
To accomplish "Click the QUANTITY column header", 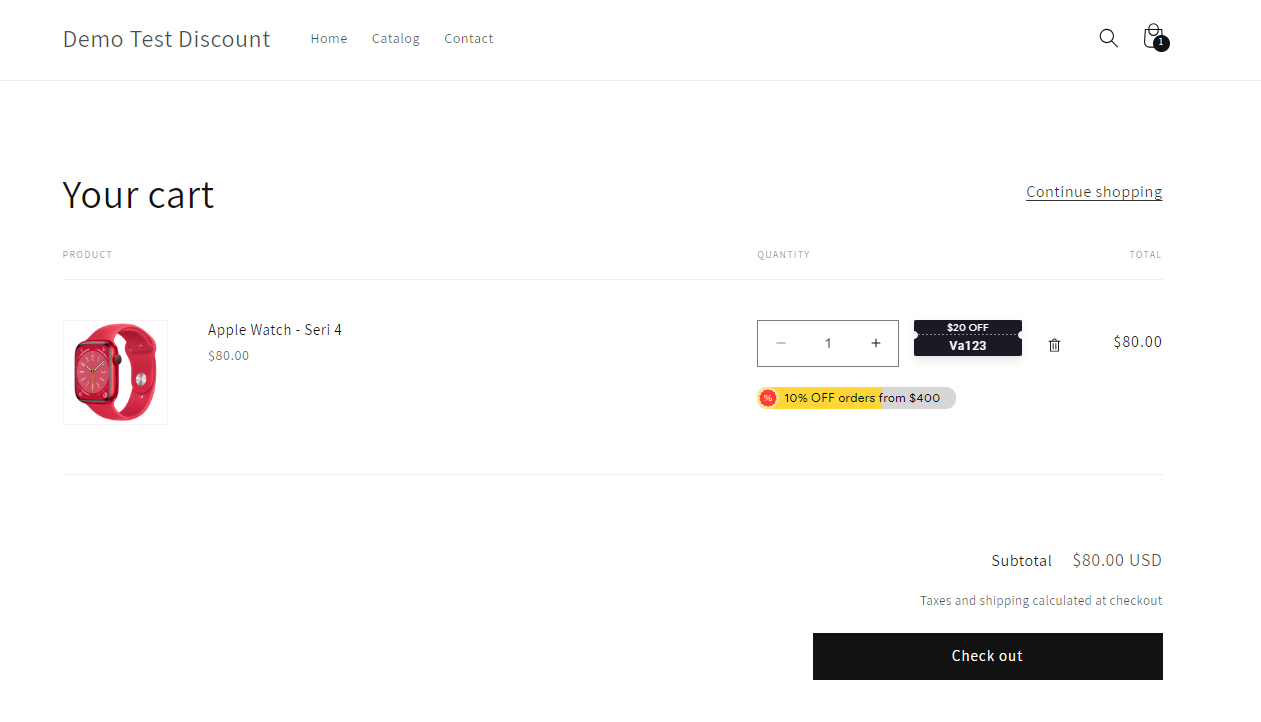I will pos(784,255).
